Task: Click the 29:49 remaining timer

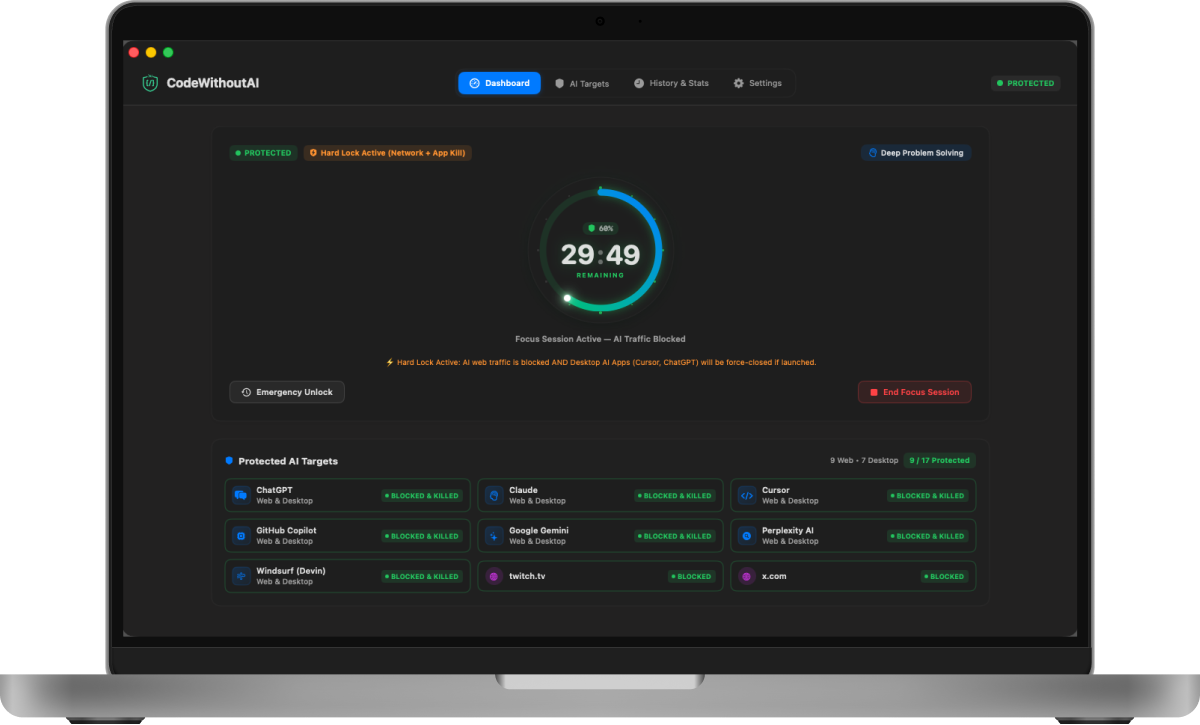Action: (600, 255)
